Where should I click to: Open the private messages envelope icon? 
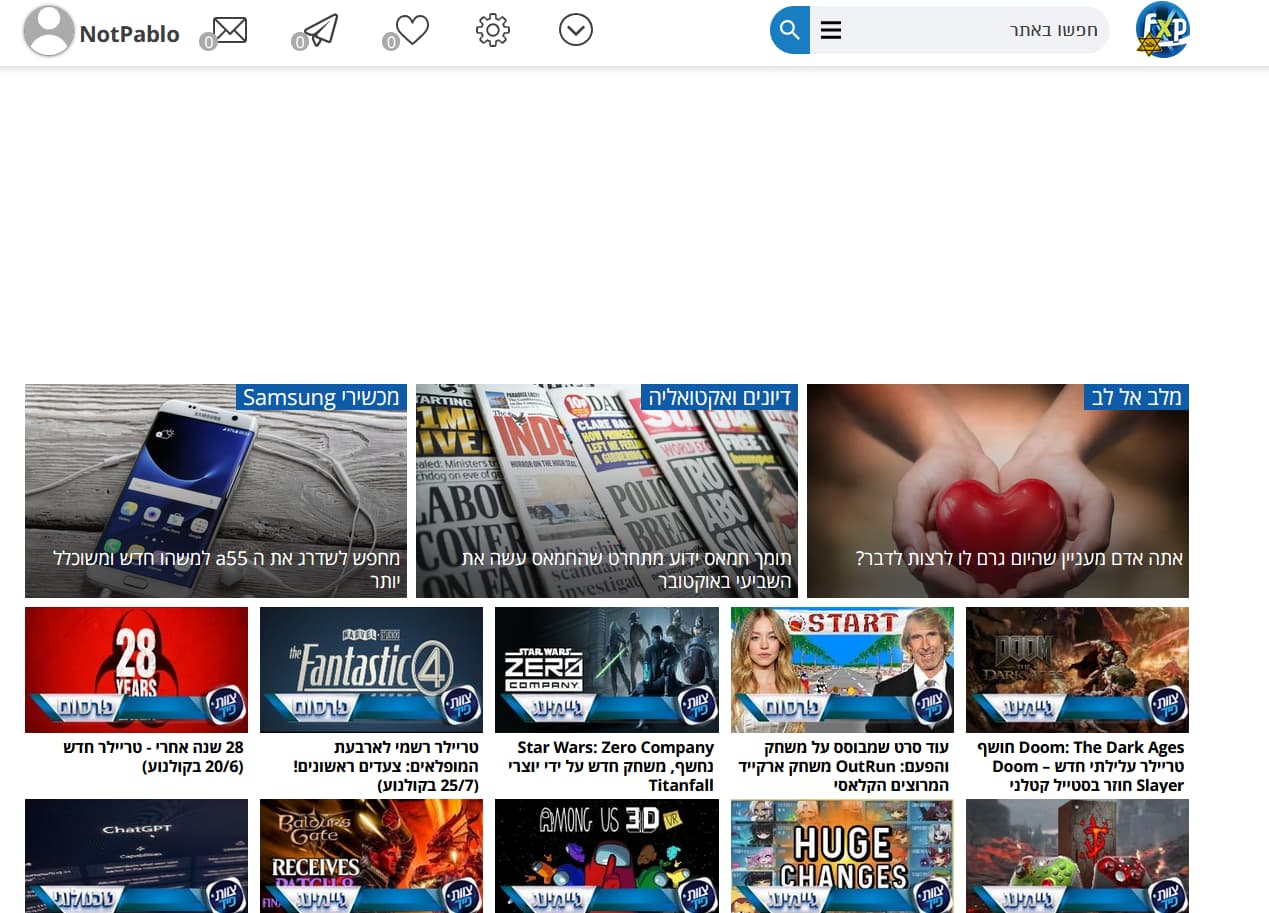coord(229,31)
